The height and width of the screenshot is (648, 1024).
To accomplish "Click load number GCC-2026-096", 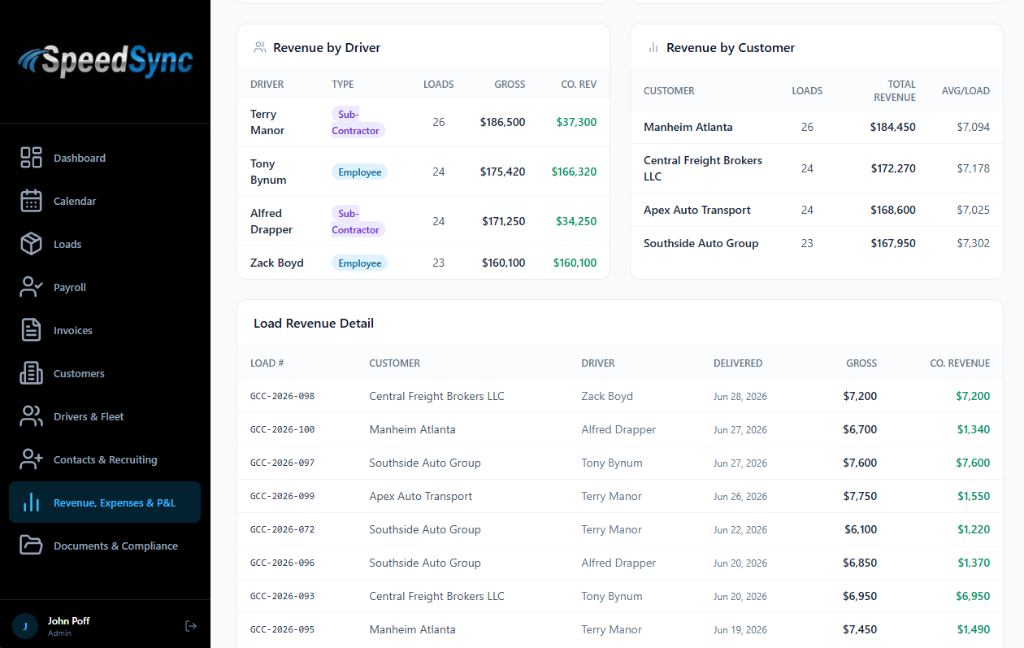I will [282, 563].
